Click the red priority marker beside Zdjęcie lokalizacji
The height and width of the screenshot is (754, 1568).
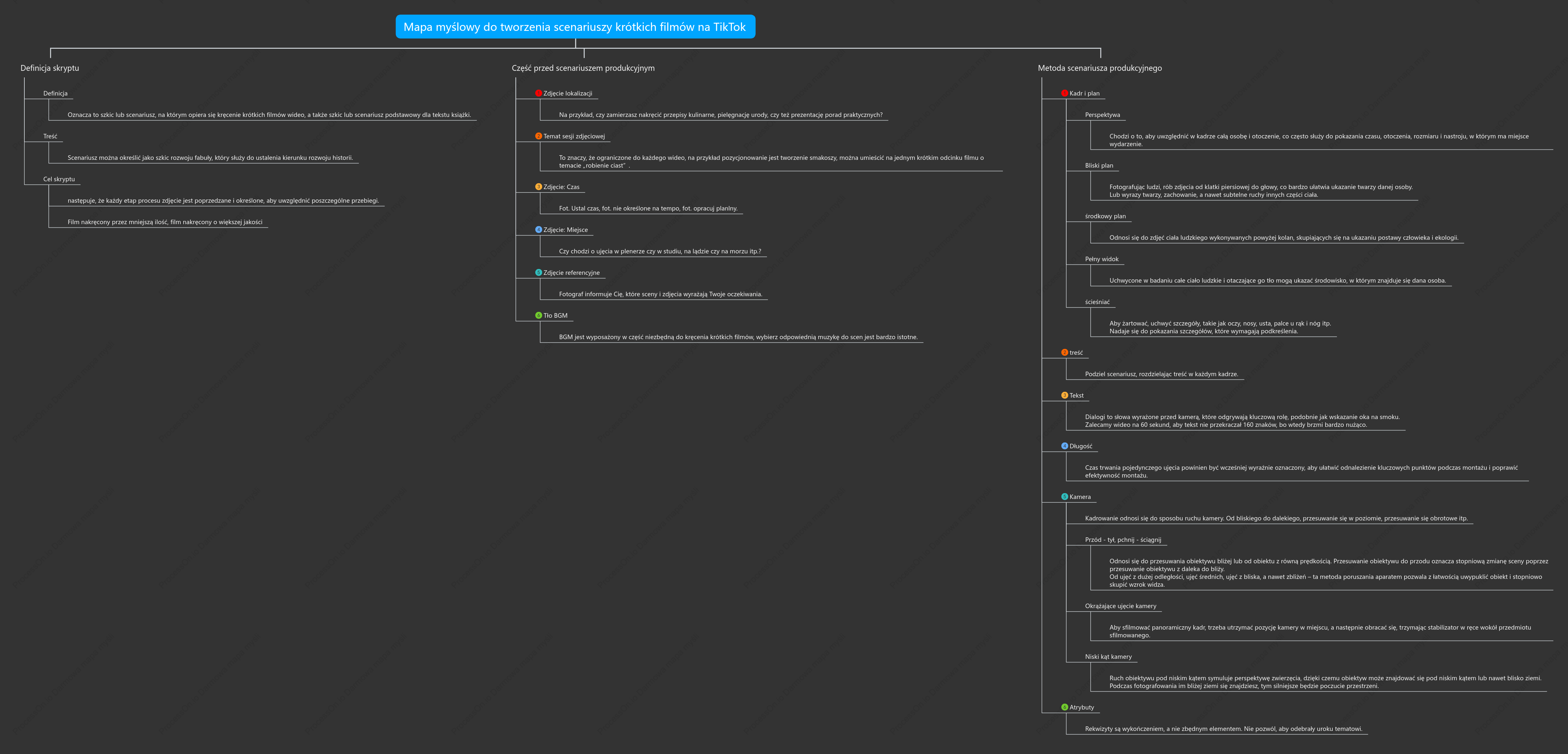click(538, 93)
